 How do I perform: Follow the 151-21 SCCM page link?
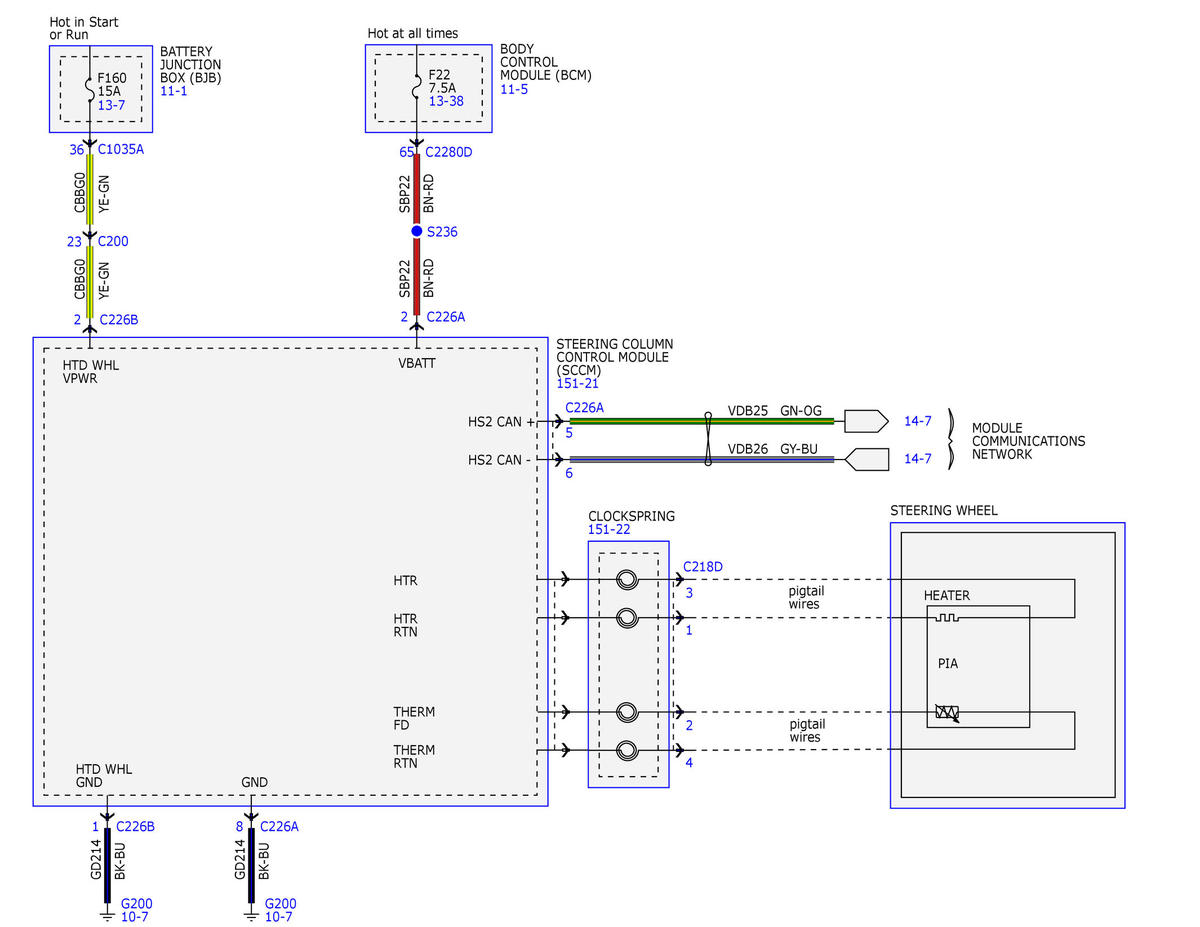coord(576,383)
